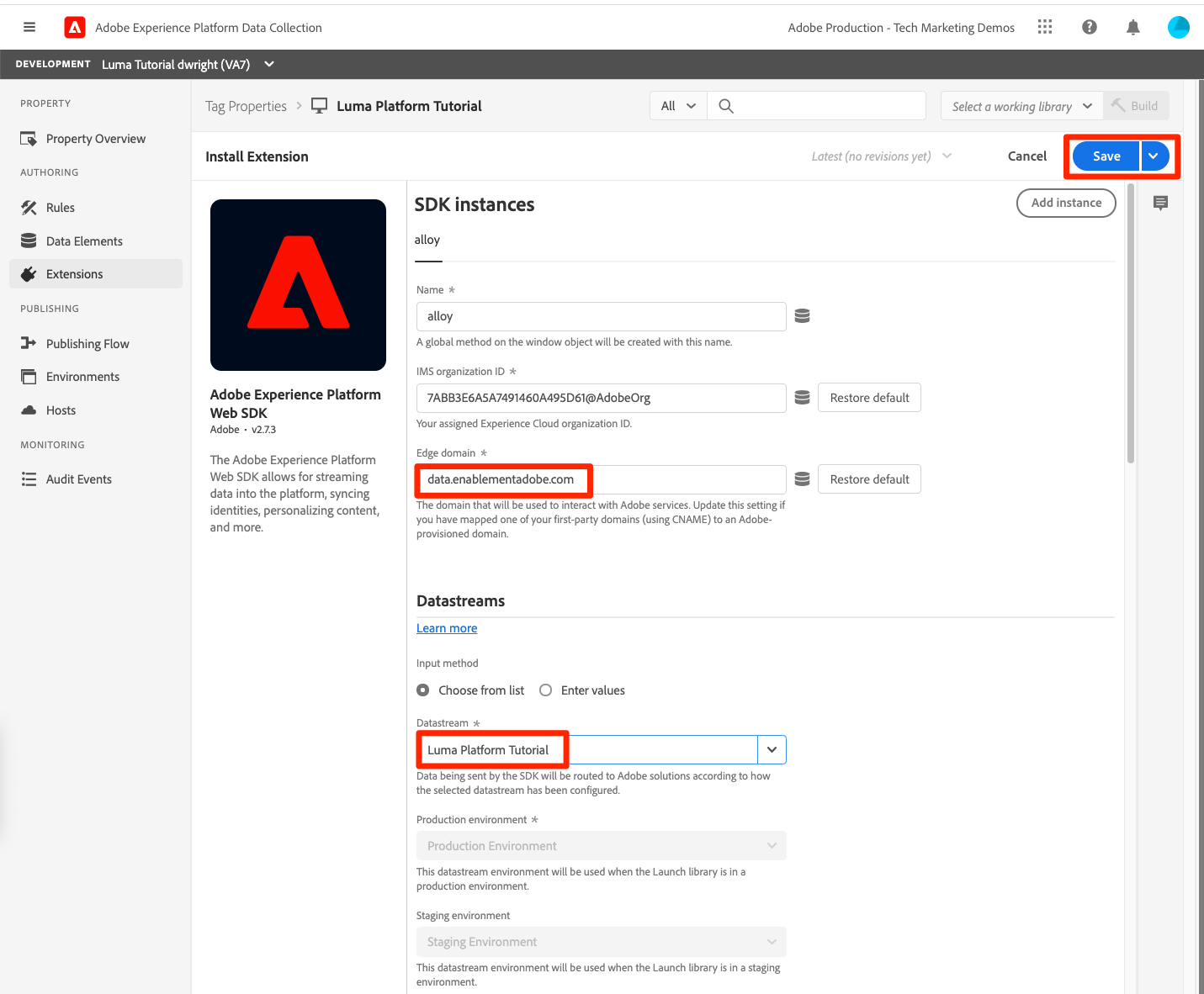This screenshot has height=994, width=1204.
Task: Open the 'All' search filter dropdown
Action: point(679,106)
